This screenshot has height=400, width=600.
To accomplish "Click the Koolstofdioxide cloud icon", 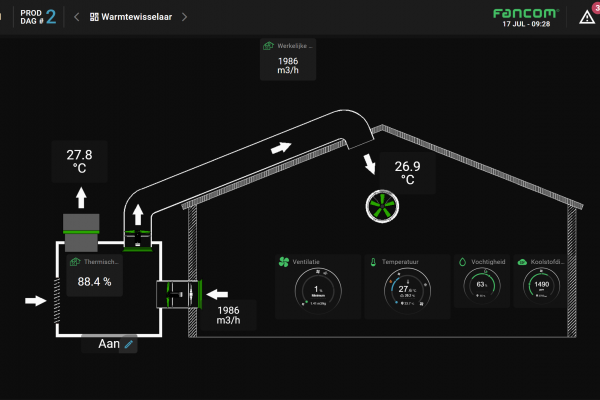I will (x=521, y=262).
